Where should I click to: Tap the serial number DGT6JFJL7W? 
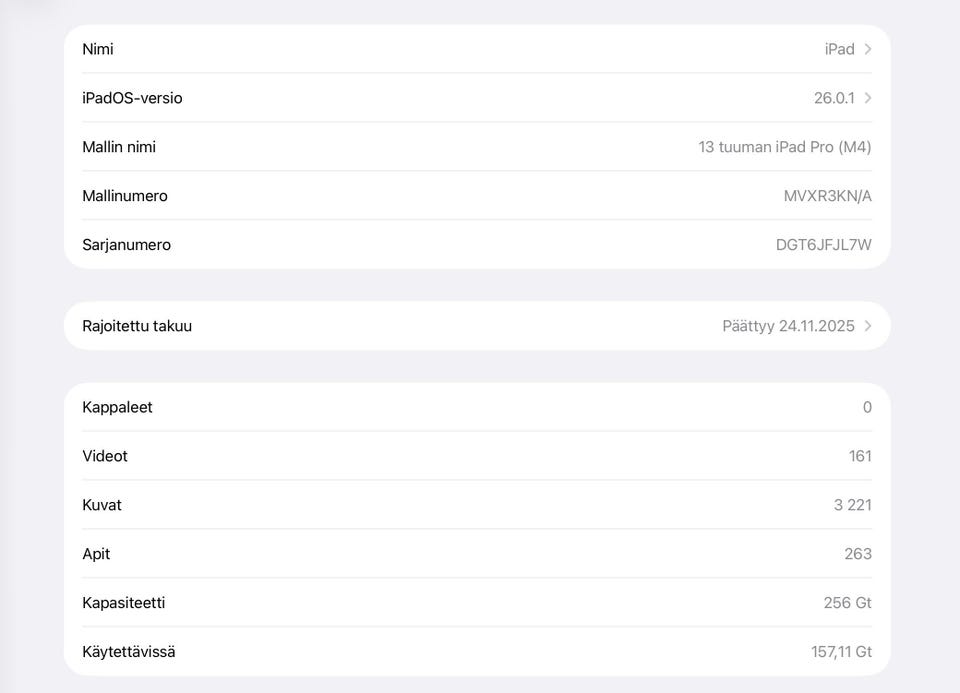pyautogui.click(x=823, y=245)
